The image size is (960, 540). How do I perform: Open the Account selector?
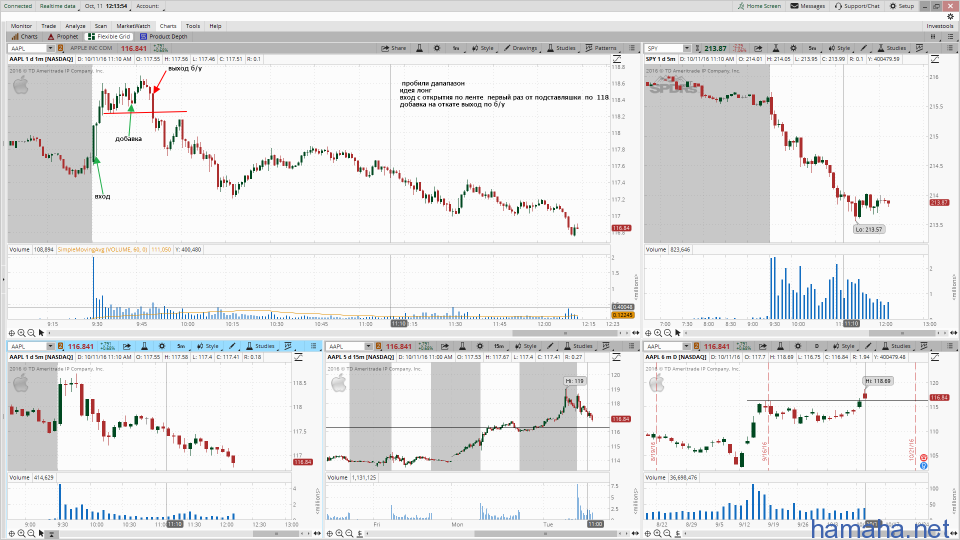[x=148, y=6]
